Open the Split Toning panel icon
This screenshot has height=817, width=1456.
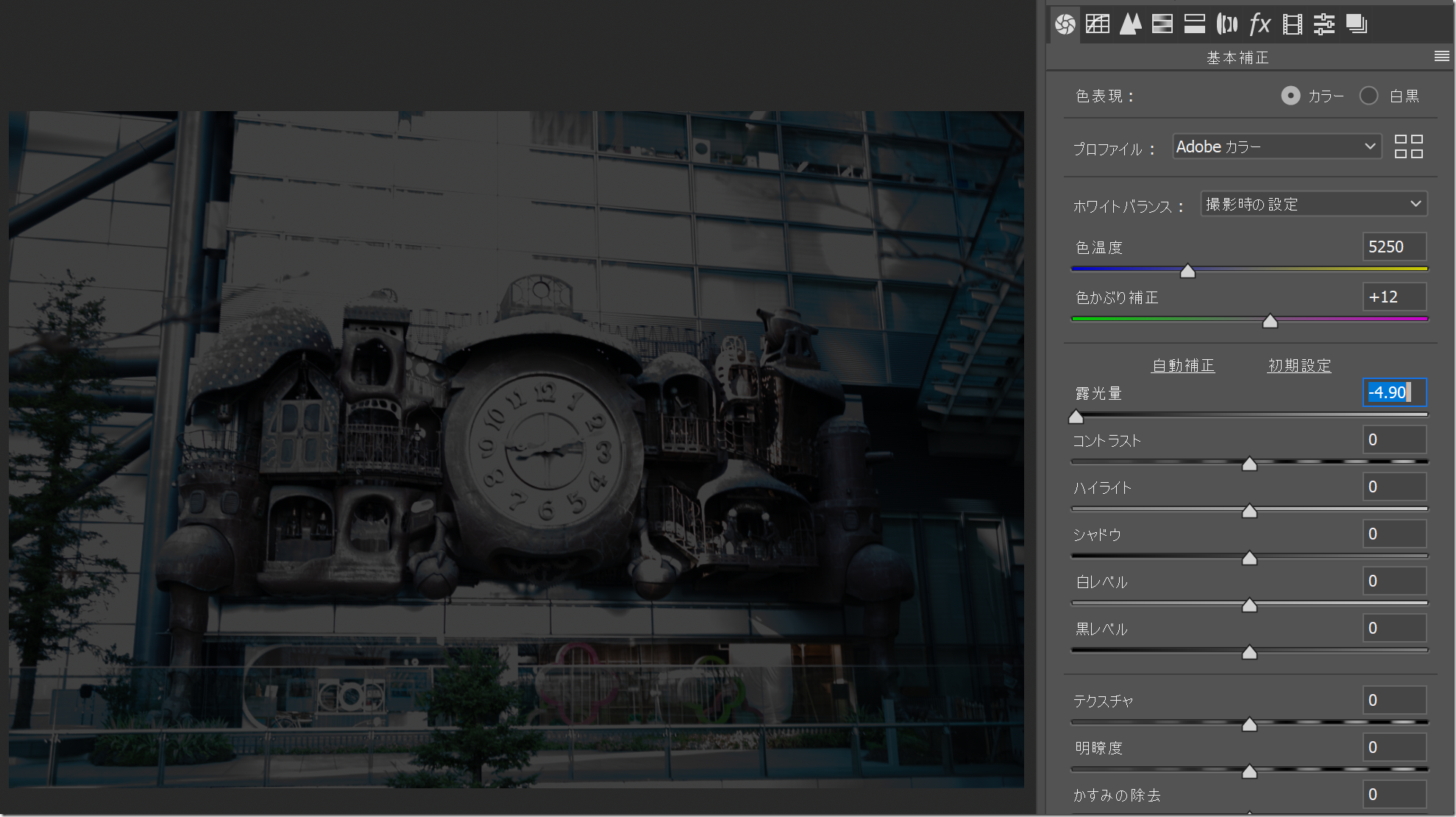(1195, 24)
